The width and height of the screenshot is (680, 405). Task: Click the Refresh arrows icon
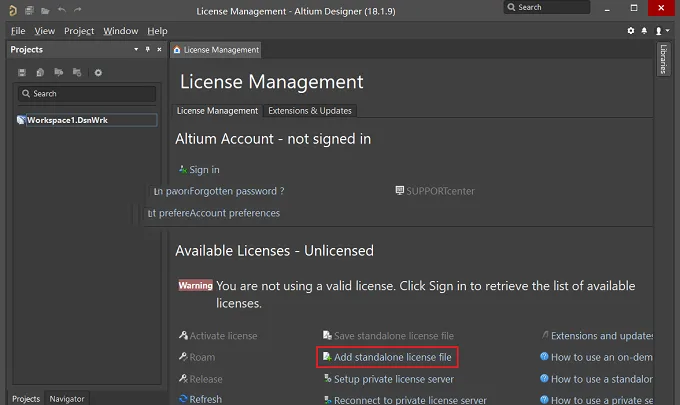point(183,398)
